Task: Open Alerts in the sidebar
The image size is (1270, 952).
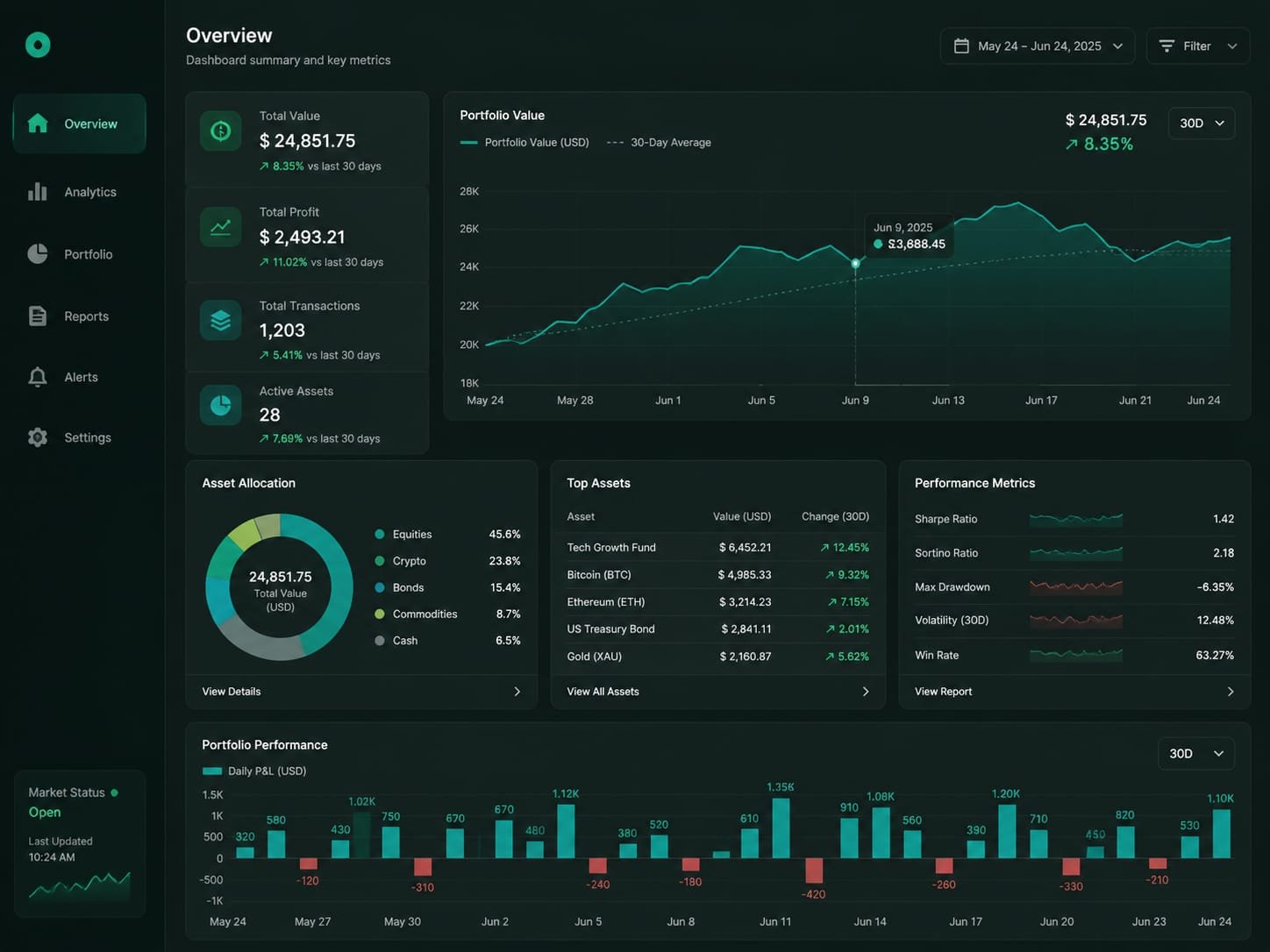Action: (79, 377)
